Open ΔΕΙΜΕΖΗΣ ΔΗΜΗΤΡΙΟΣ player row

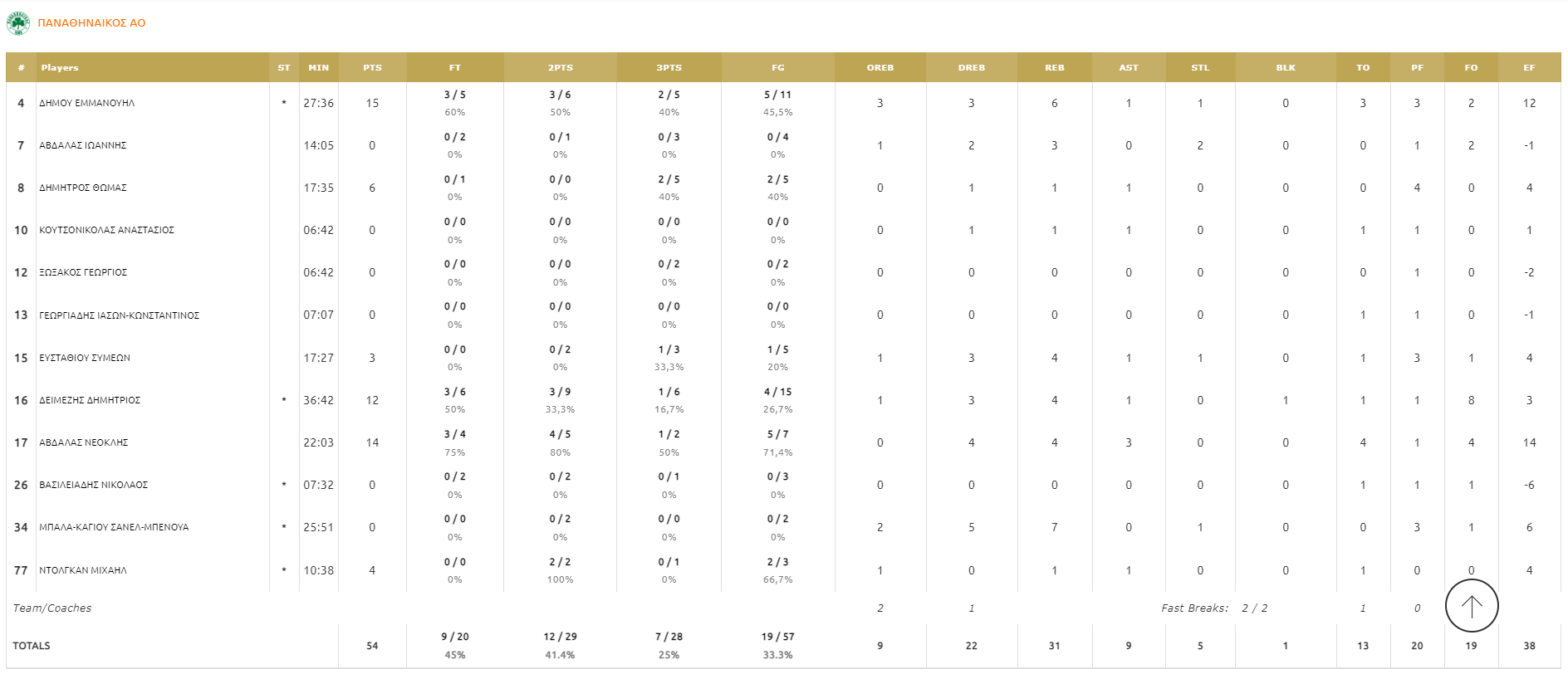(x=90, y=401)
